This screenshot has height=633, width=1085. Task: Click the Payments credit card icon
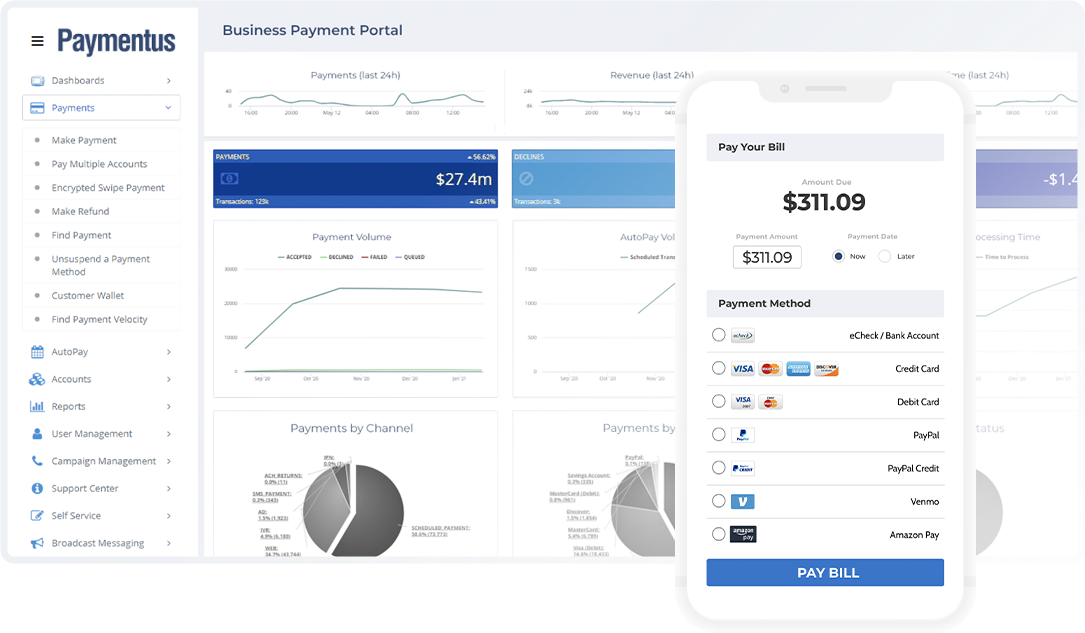pos(37,108)
